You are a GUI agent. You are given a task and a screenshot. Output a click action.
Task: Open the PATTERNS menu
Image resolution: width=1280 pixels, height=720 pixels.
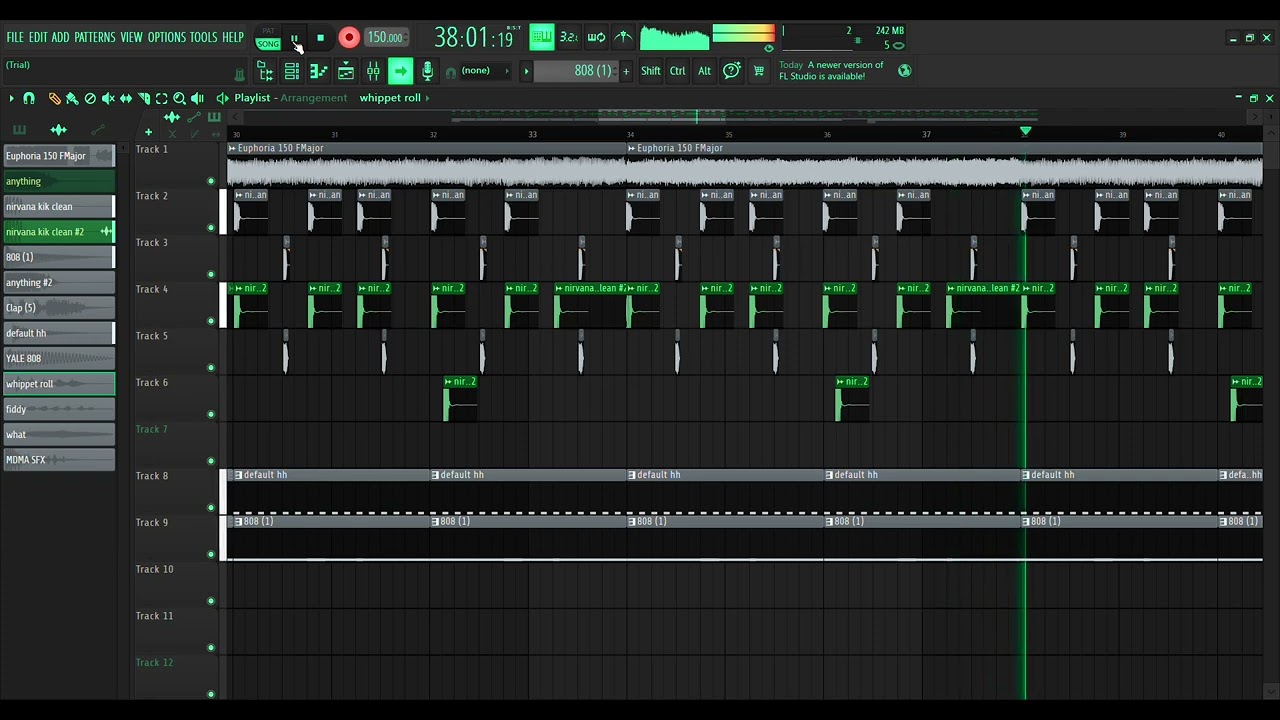(x=94, y=37)
